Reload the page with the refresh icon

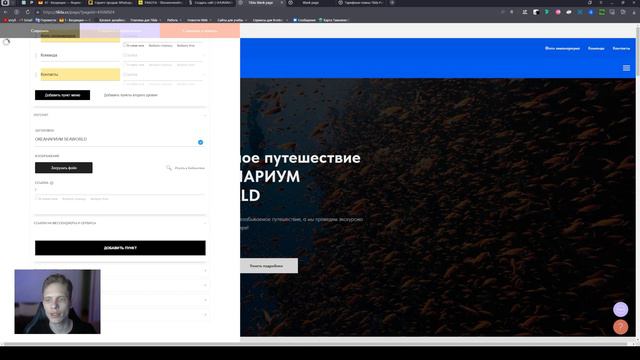(27, 12)
